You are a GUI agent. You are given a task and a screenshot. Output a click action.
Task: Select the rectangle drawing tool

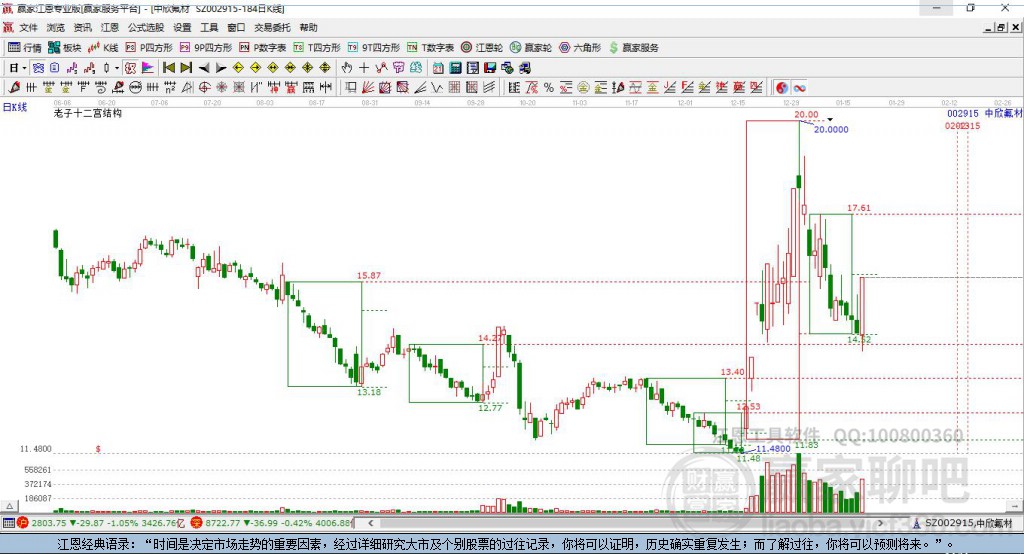(349, 88)
